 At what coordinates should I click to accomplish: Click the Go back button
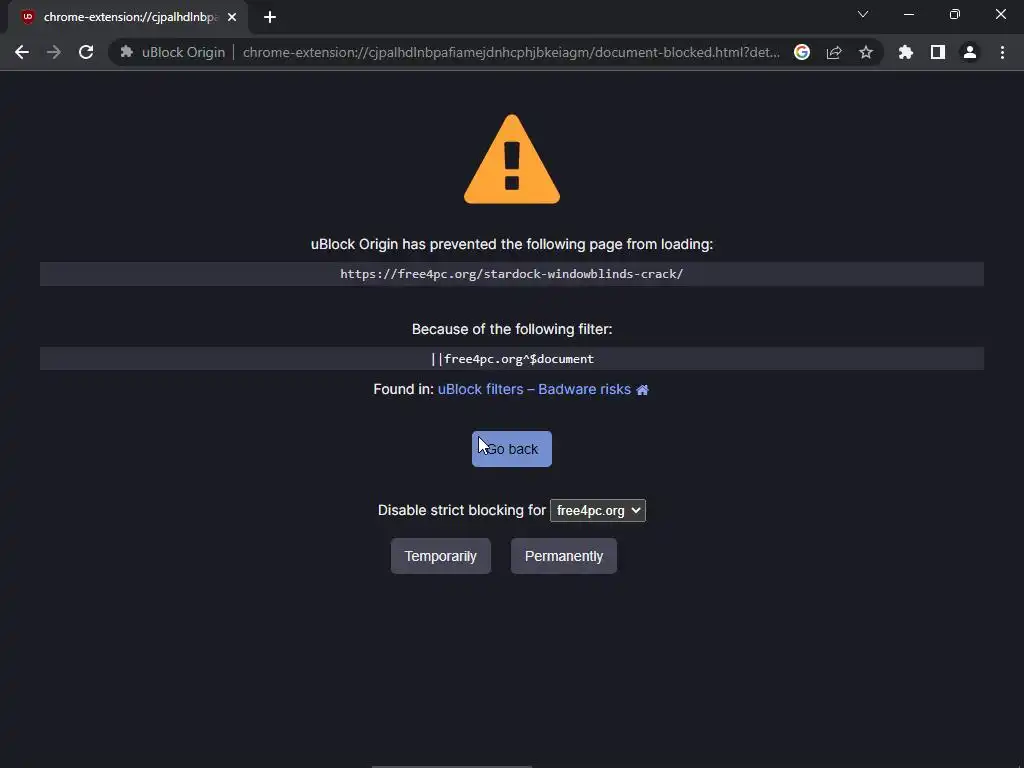(x=511, y=449)
